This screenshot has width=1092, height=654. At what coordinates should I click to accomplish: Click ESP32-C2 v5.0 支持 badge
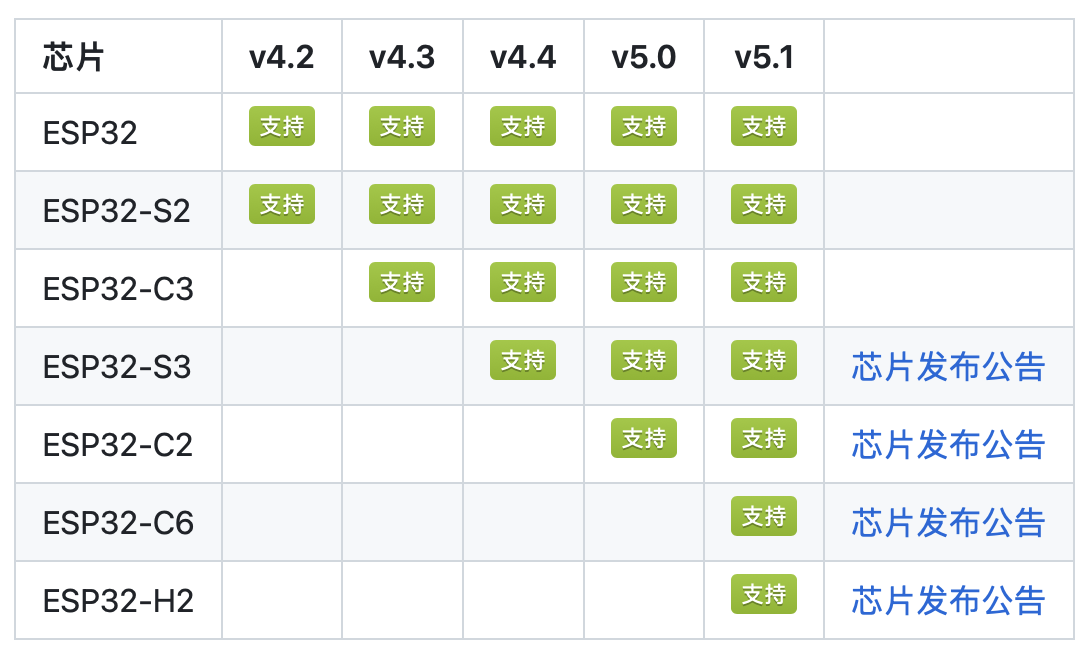tap(644, 438)
